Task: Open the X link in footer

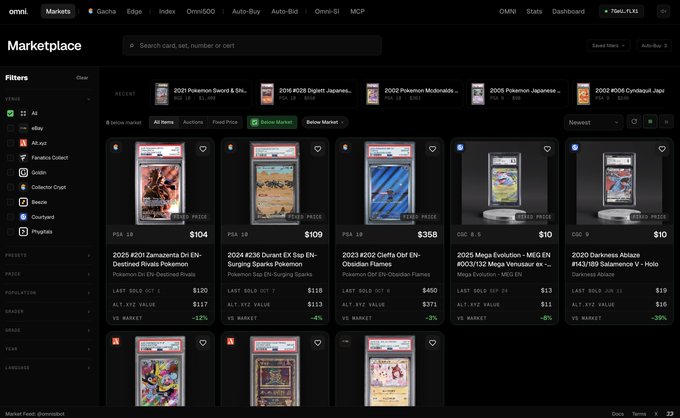Action: coord(656,414)
